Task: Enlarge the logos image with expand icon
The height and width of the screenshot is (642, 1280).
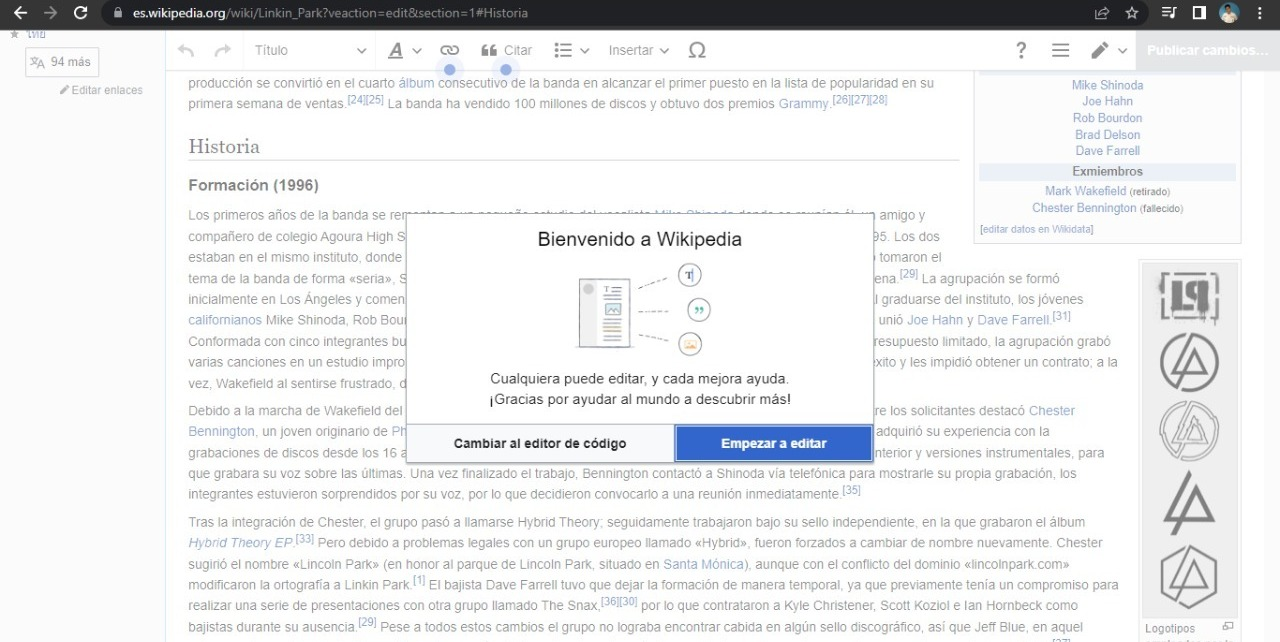Action: pyautogui.click(x=1228, y=627)
